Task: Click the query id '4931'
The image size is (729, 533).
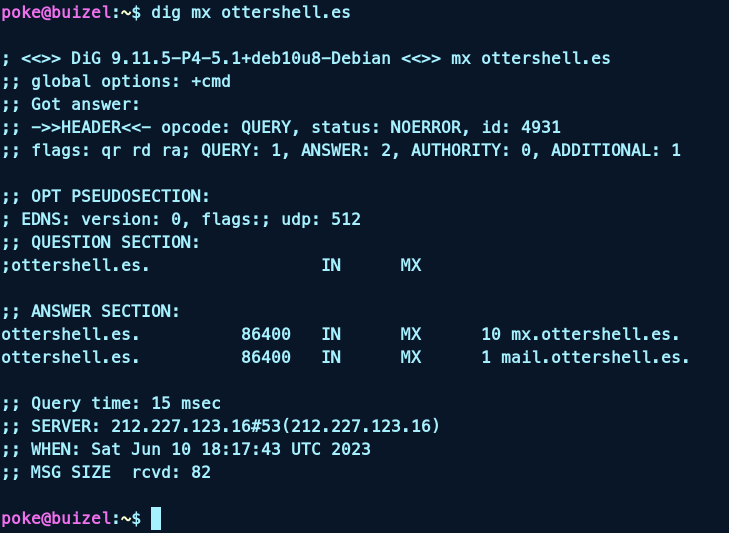Action: click(x=540, y=127)
